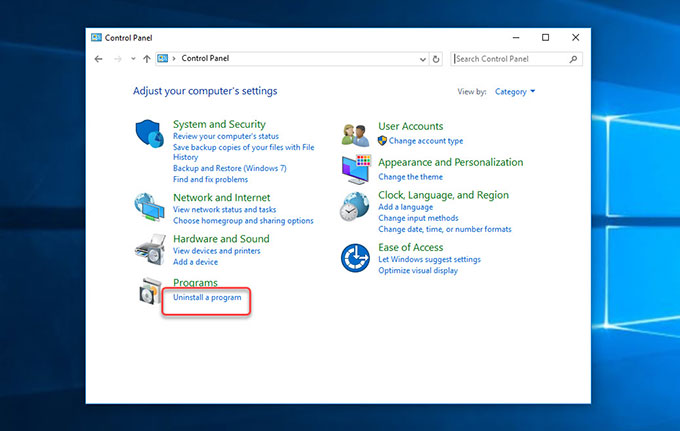Select Change input methods link
This screenshot has height=431, width=680.
coord(418,218)
